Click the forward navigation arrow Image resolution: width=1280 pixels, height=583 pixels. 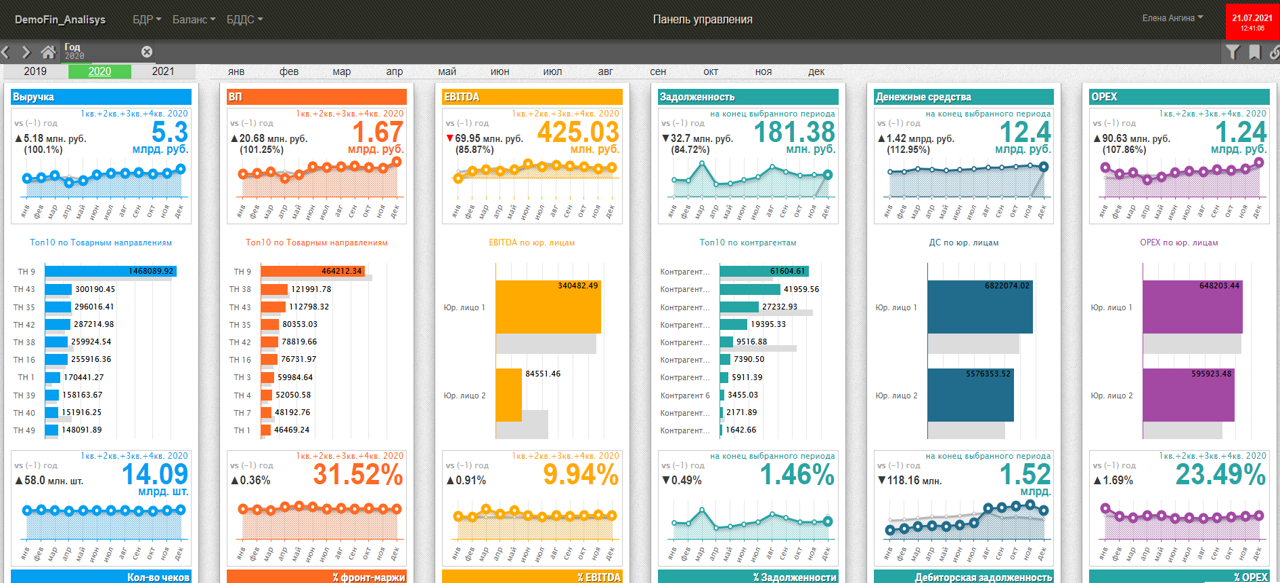click(26, 52)
